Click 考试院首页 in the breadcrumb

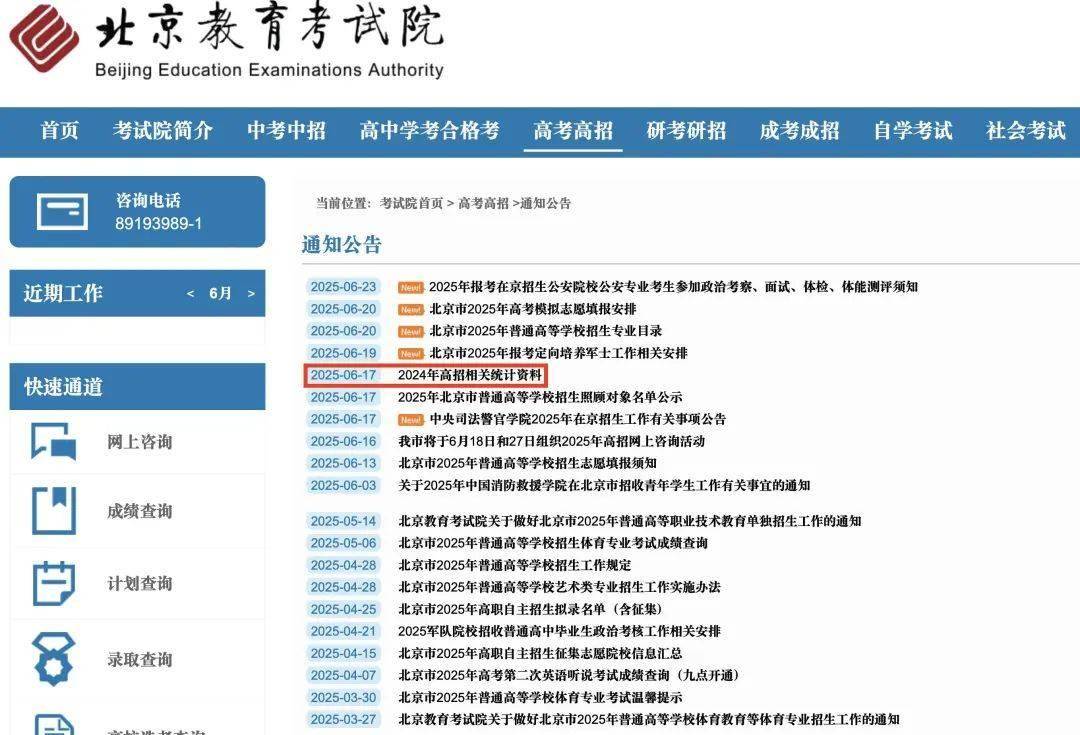click(411, 203)
